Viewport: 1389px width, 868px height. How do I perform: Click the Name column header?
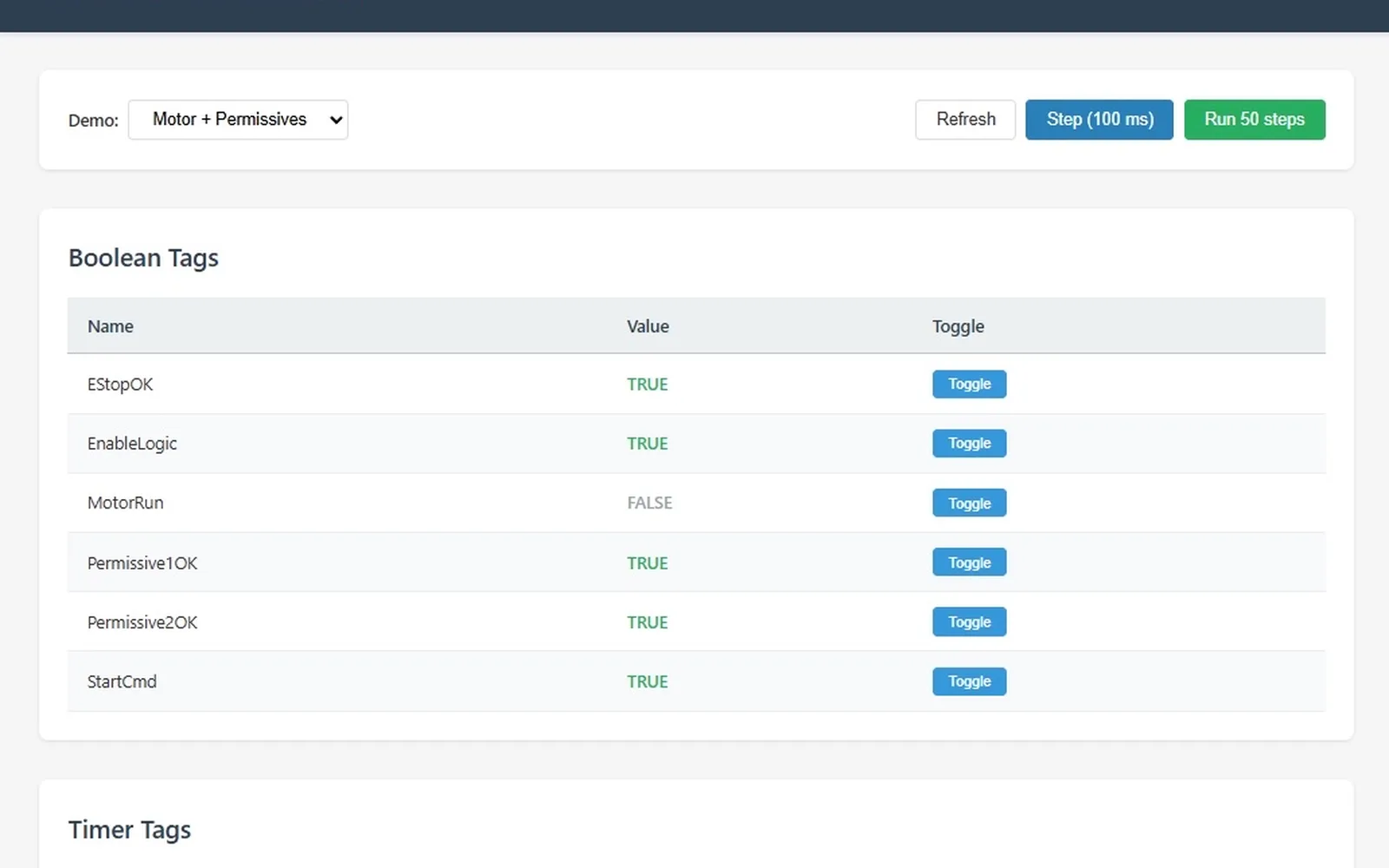[x=110, y=326]
